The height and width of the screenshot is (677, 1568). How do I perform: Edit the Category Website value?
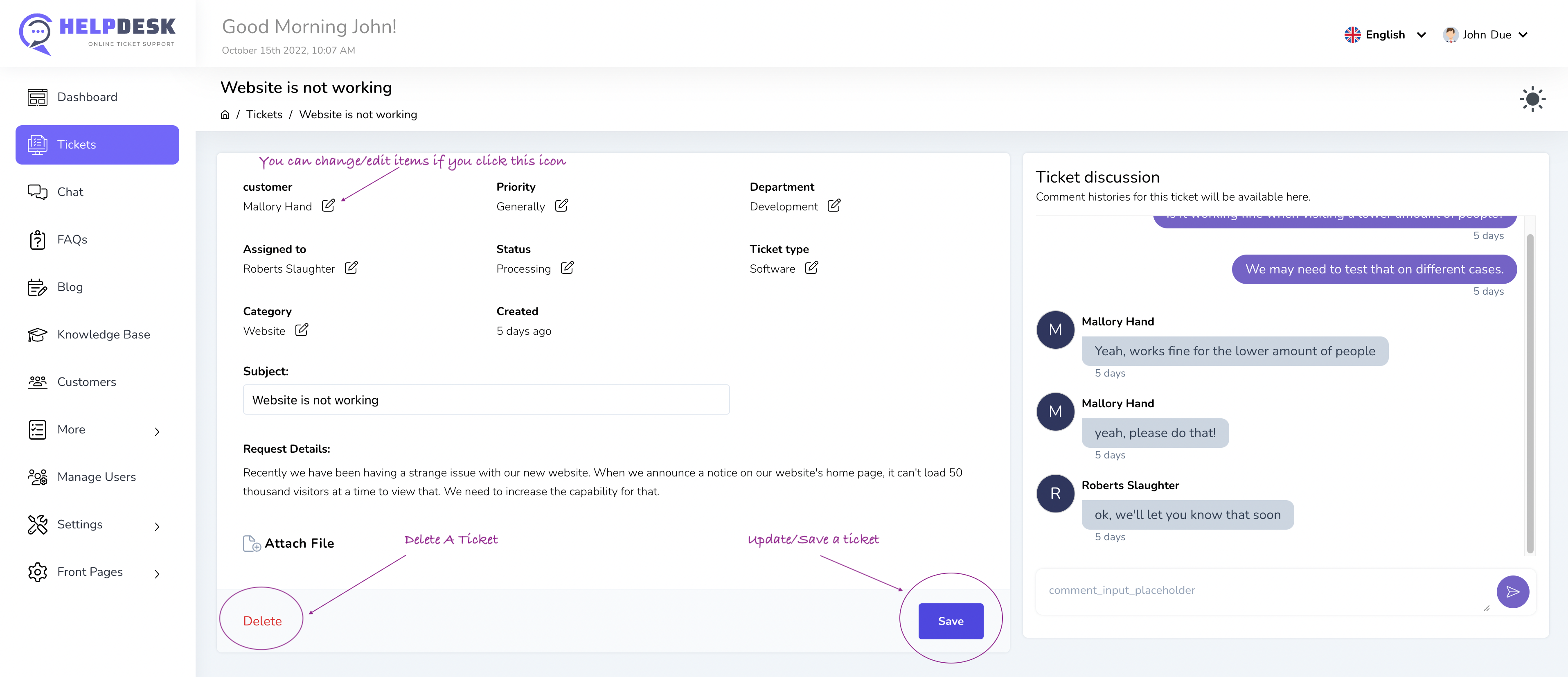pos(301,330)
